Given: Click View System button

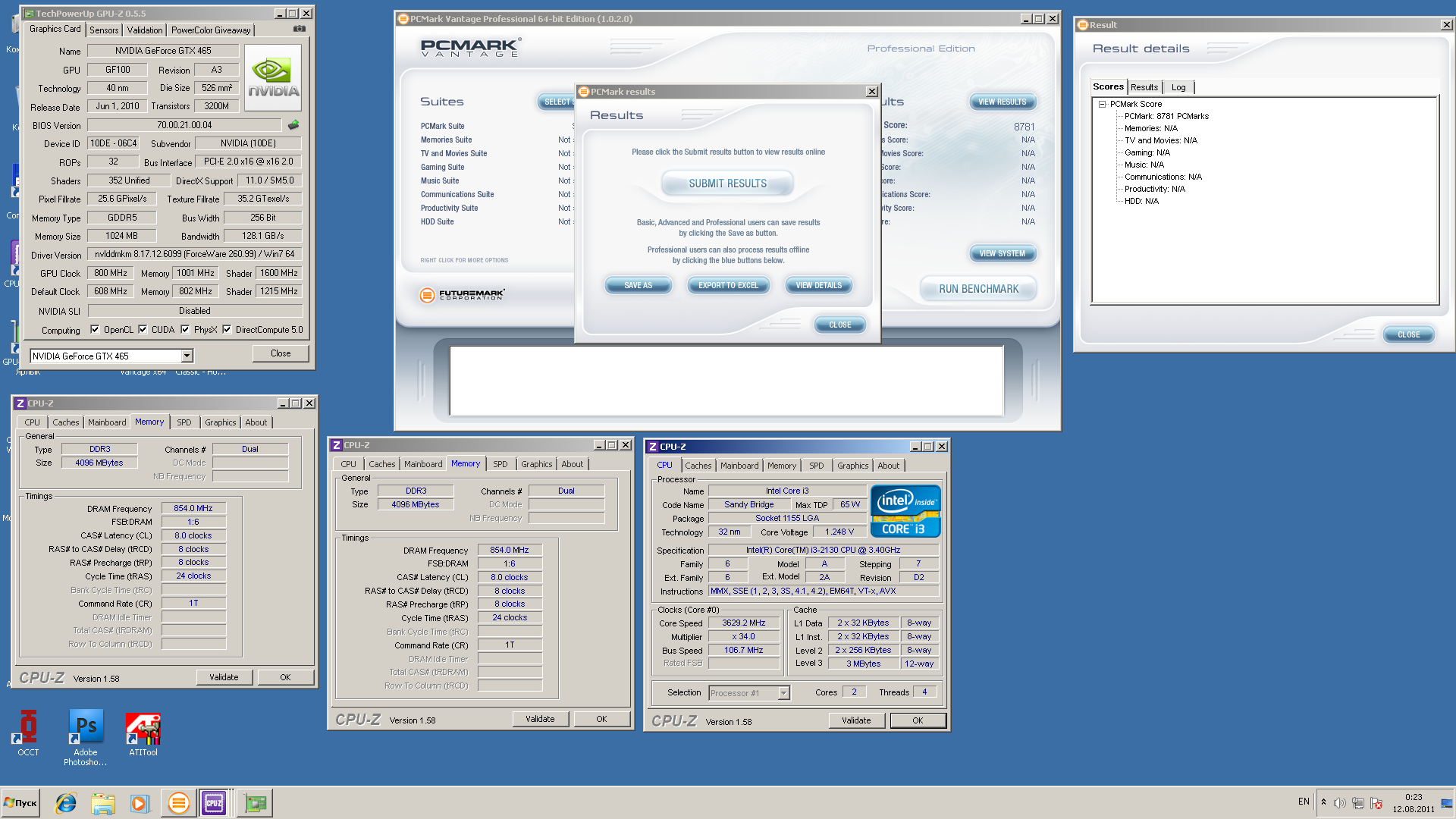Looking at the screenshot, I should tap(1002, 253).
